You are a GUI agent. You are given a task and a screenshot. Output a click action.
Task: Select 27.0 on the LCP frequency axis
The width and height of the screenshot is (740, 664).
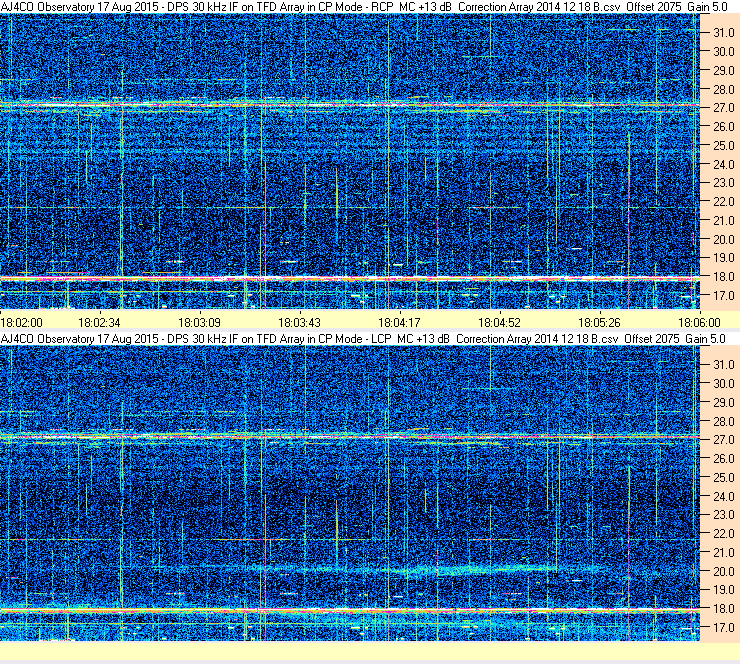pos(723,440)
